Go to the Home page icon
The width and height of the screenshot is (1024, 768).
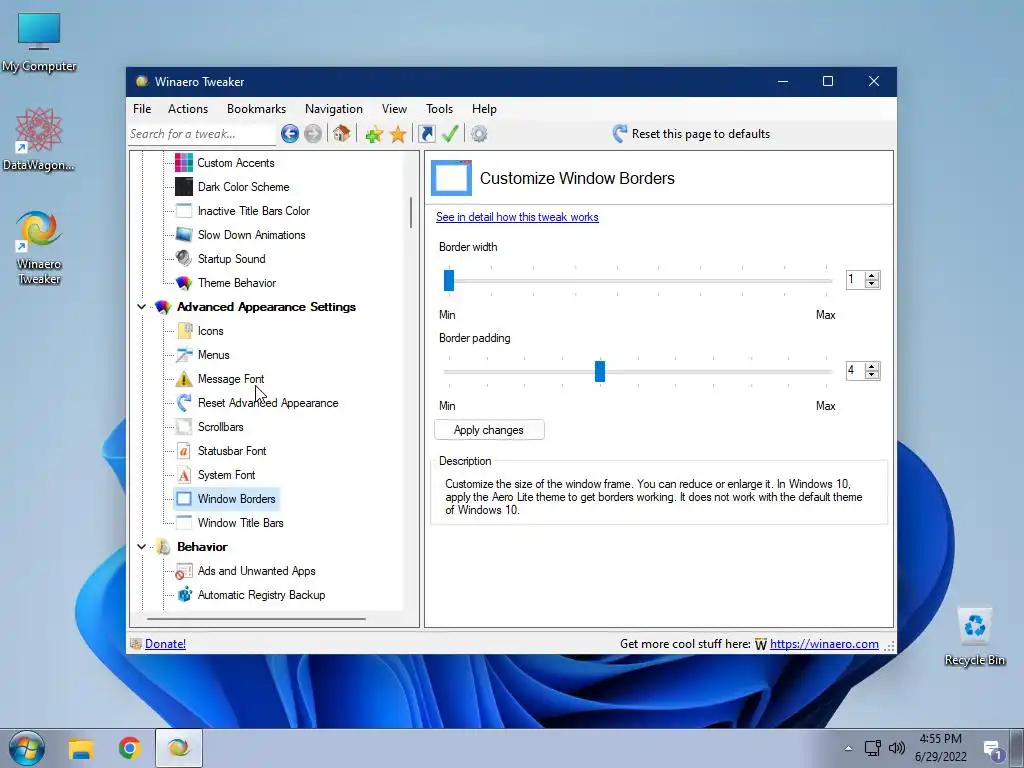342,133
